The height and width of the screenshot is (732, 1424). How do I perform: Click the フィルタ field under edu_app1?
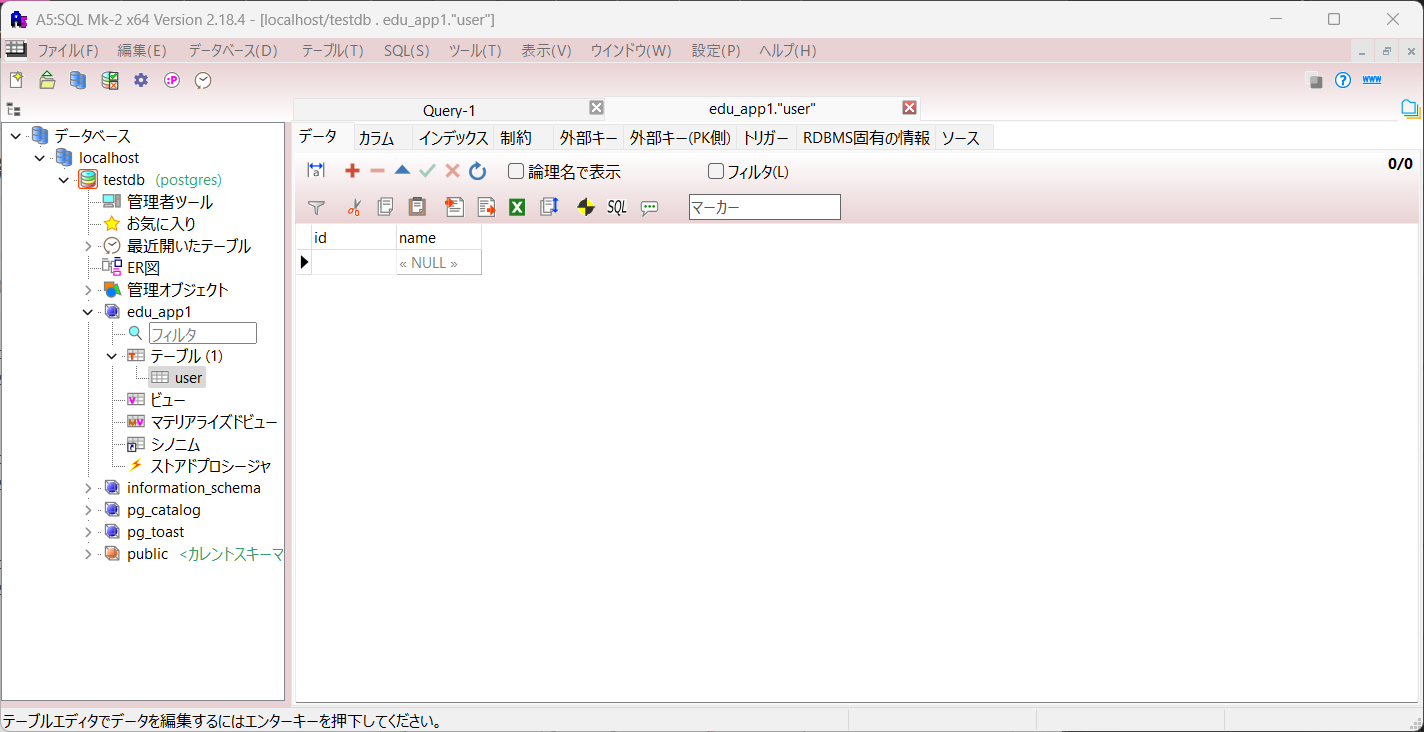coord(203,334)
